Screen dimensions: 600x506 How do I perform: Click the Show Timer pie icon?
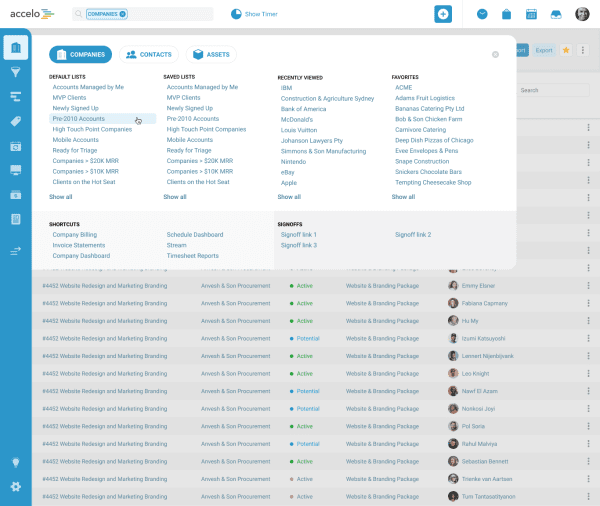point(236,14)
